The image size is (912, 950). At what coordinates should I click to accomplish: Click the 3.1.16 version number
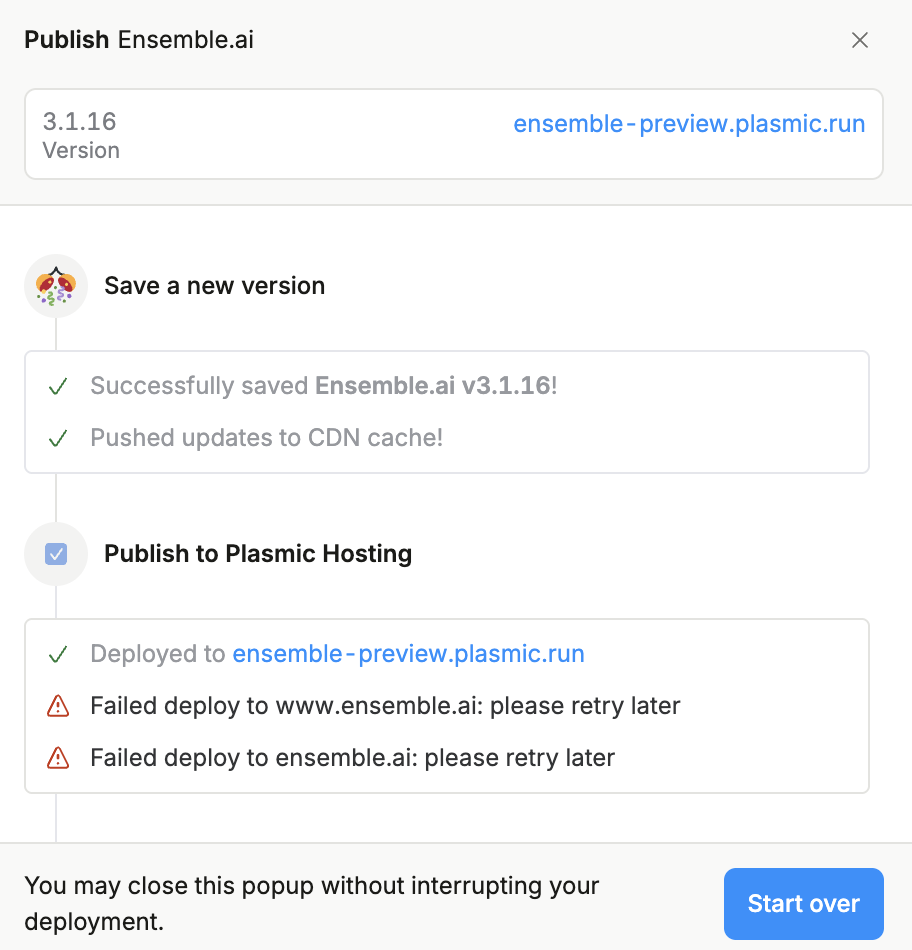(x=79, y=122)
